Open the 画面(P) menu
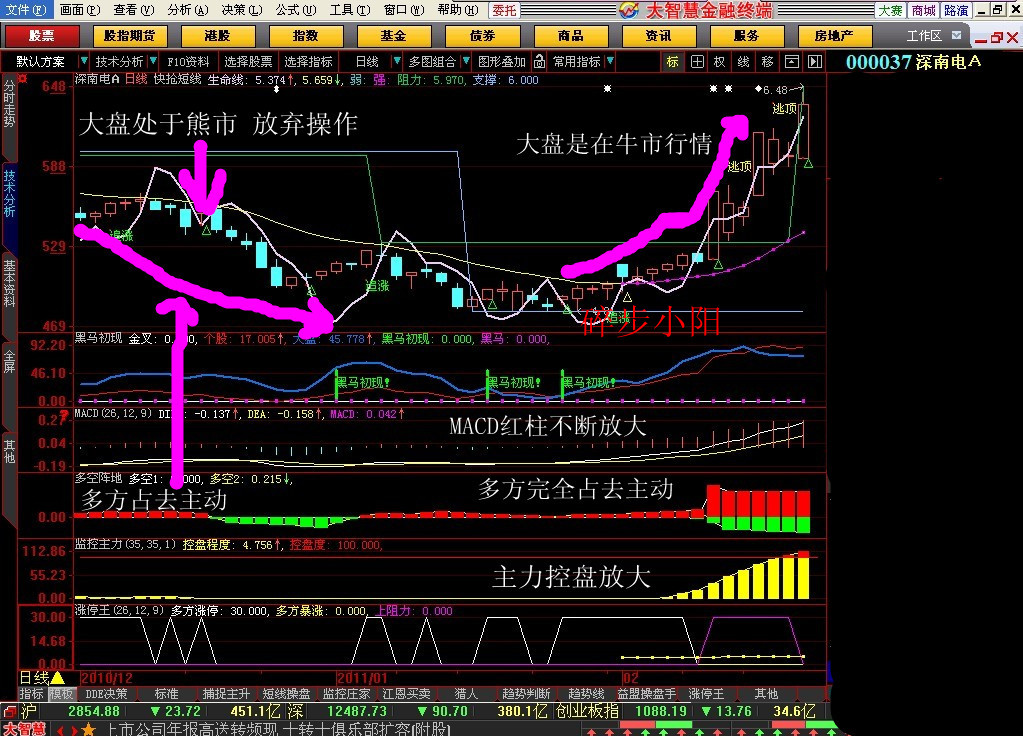This screenshot has height=736, width=1023. 80,10
